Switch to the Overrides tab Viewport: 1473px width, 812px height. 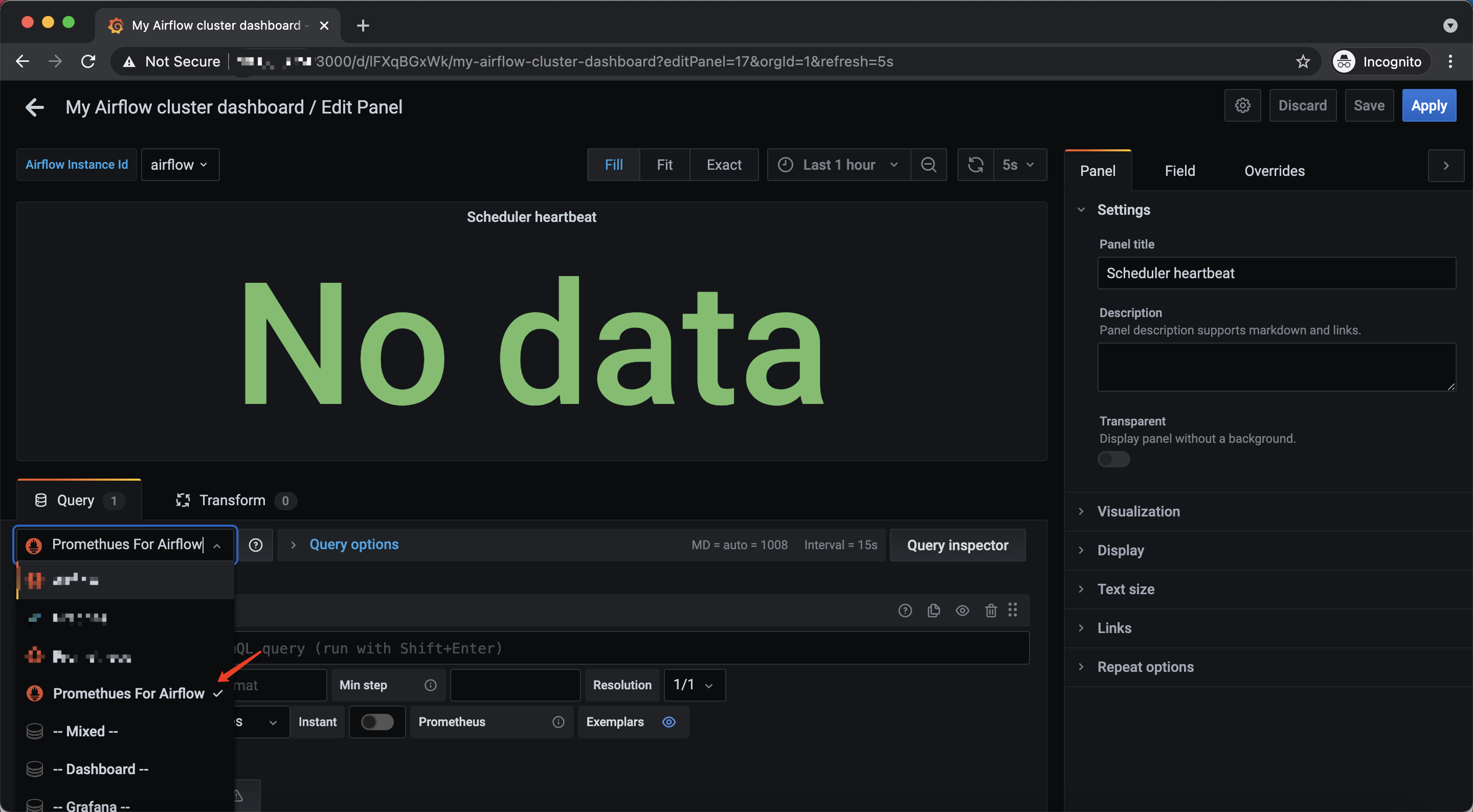tap(1274, 170)
